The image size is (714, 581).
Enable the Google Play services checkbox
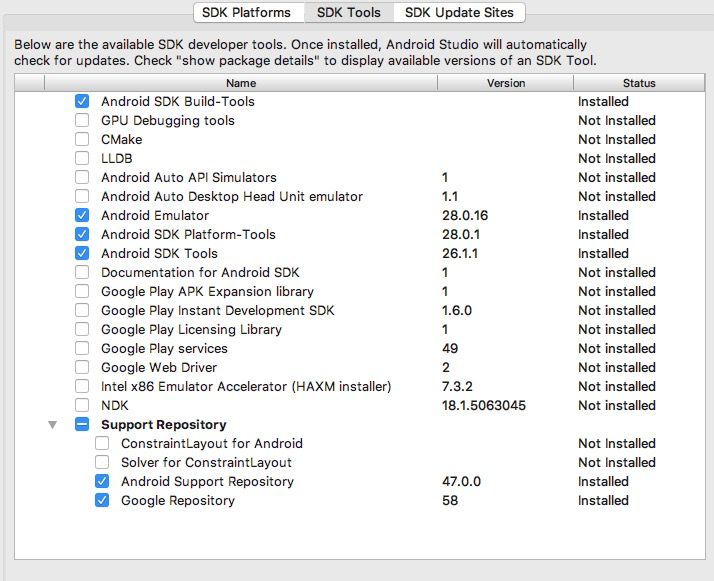[x=82, y=348]
